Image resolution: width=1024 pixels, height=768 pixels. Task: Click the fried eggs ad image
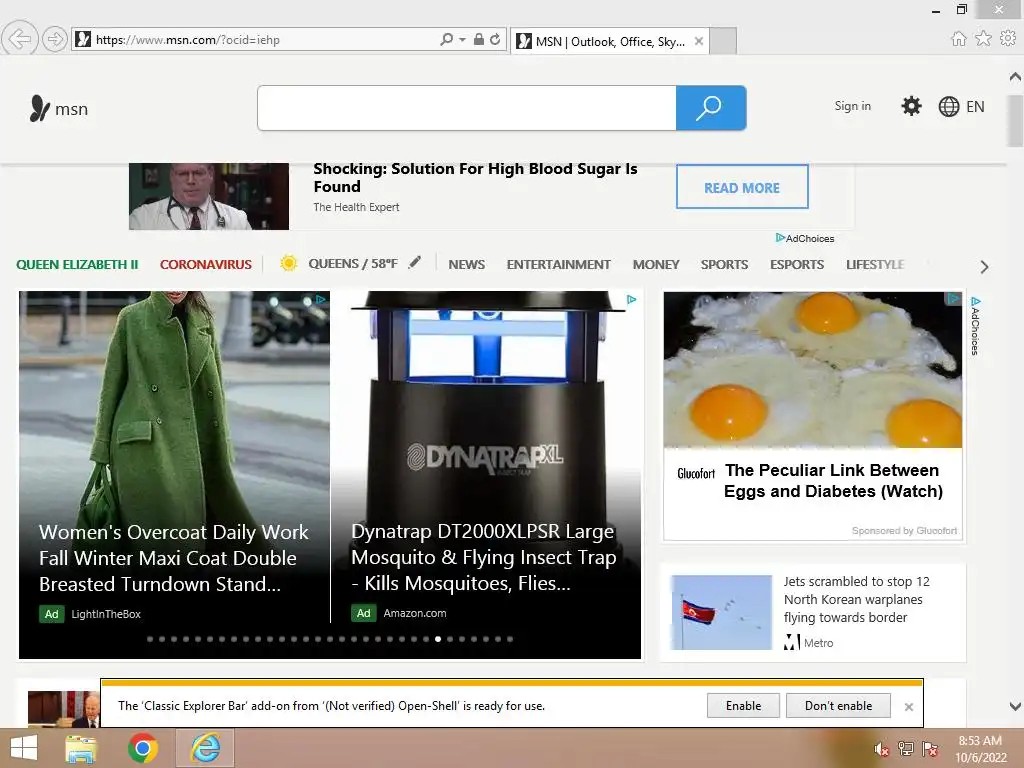click(813, 370)
